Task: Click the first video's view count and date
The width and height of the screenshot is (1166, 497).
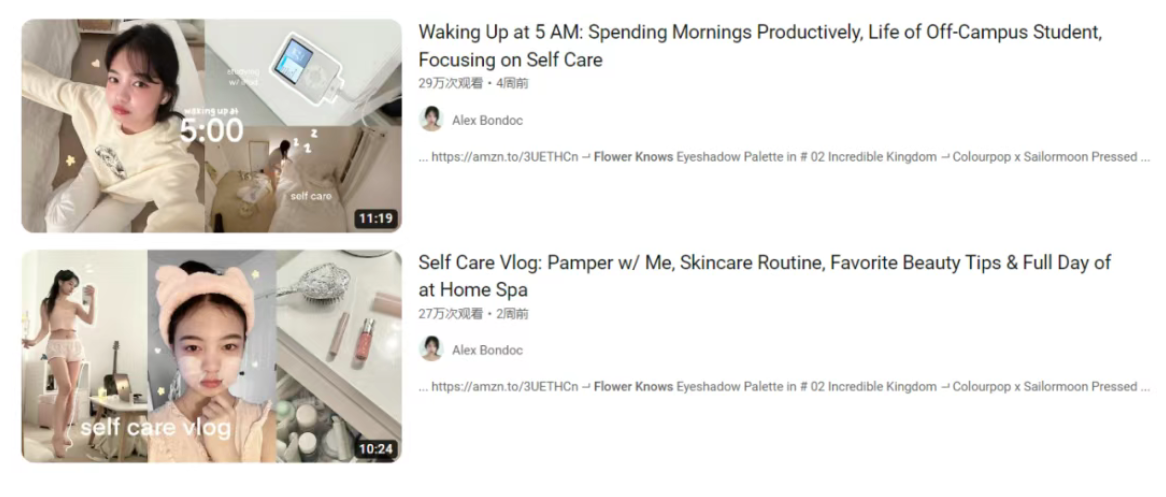Action: tap(473, 83)
